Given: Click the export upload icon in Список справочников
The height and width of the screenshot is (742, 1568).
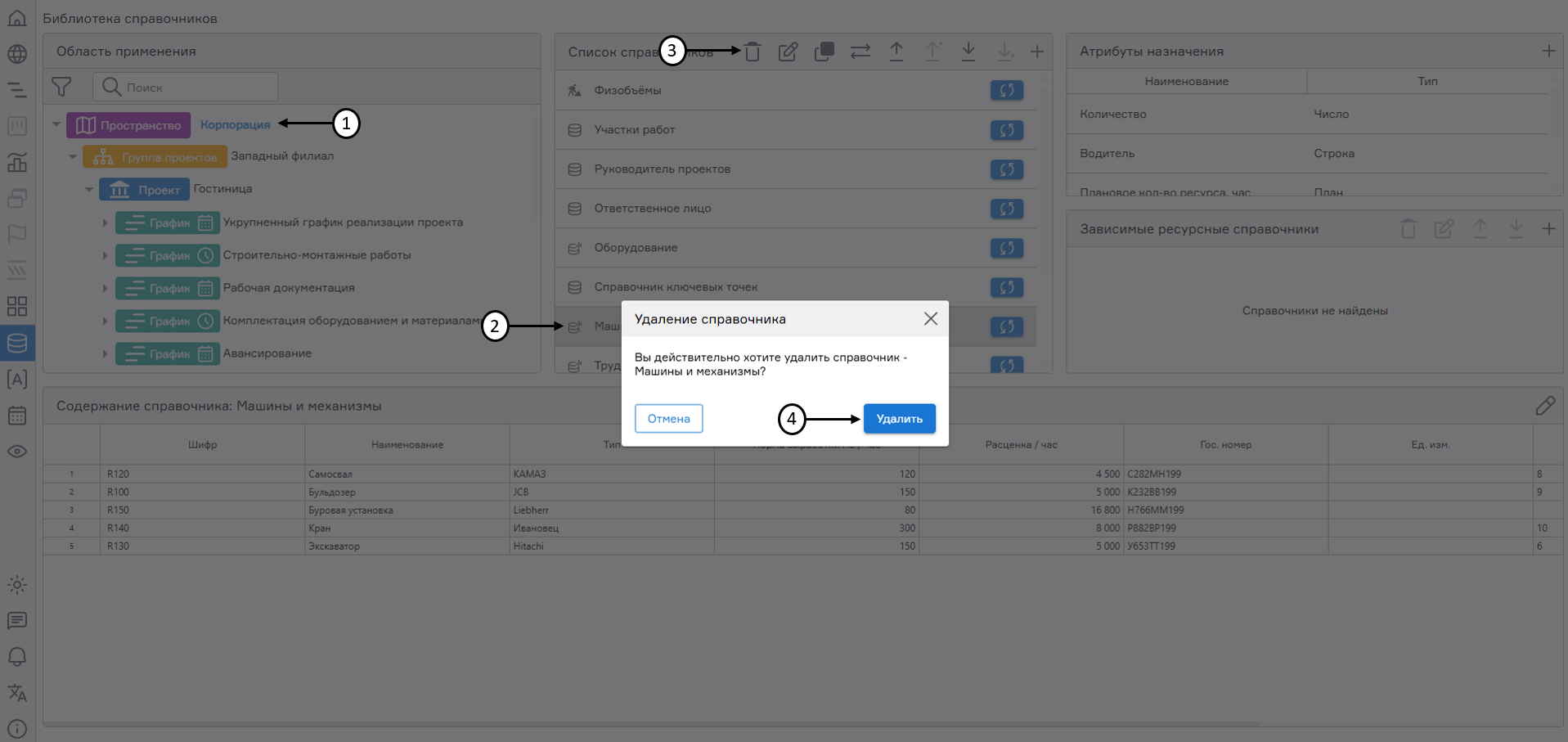Looking at the screenshot, I should pos(896,51).
